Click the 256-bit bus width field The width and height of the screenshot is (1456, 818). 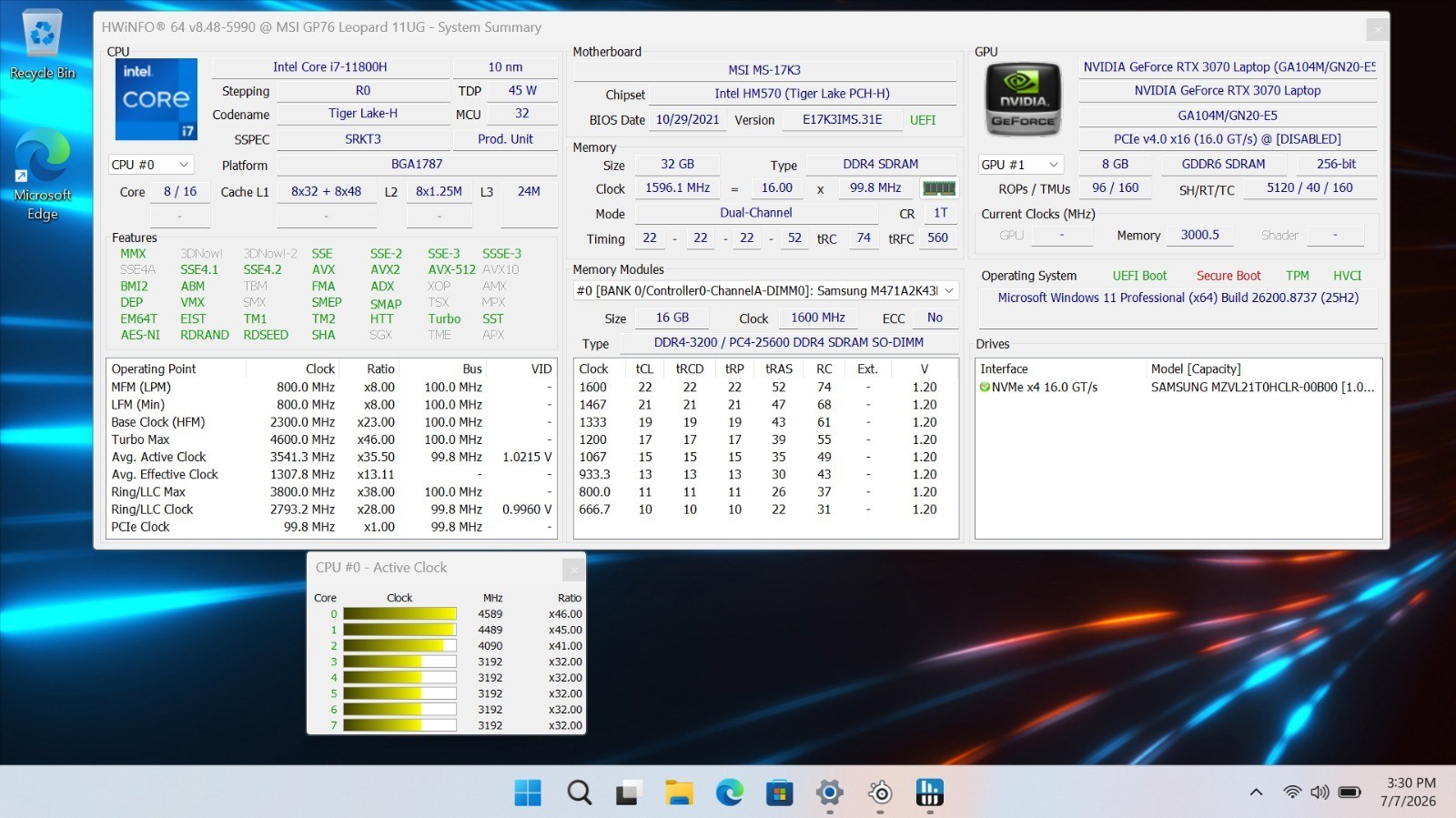coord(1336,165)
